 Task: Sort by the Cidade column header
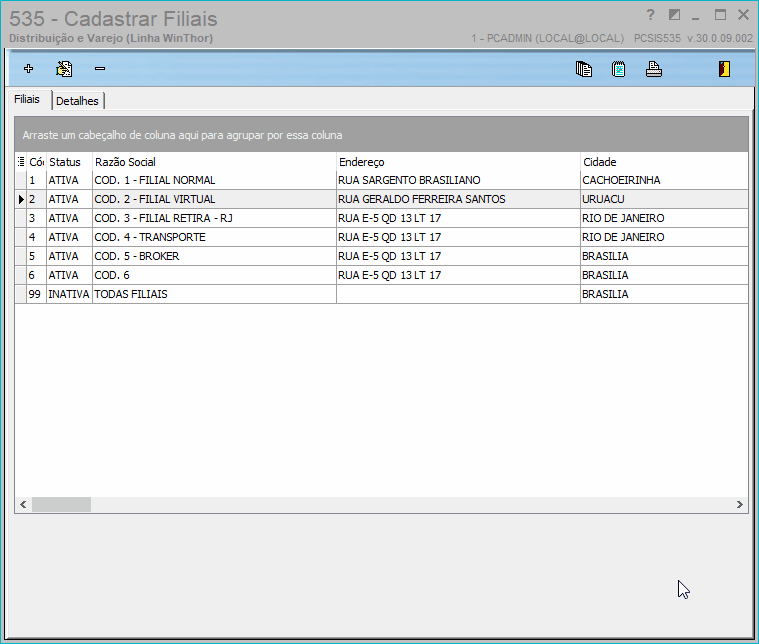[x=664, y=162]
